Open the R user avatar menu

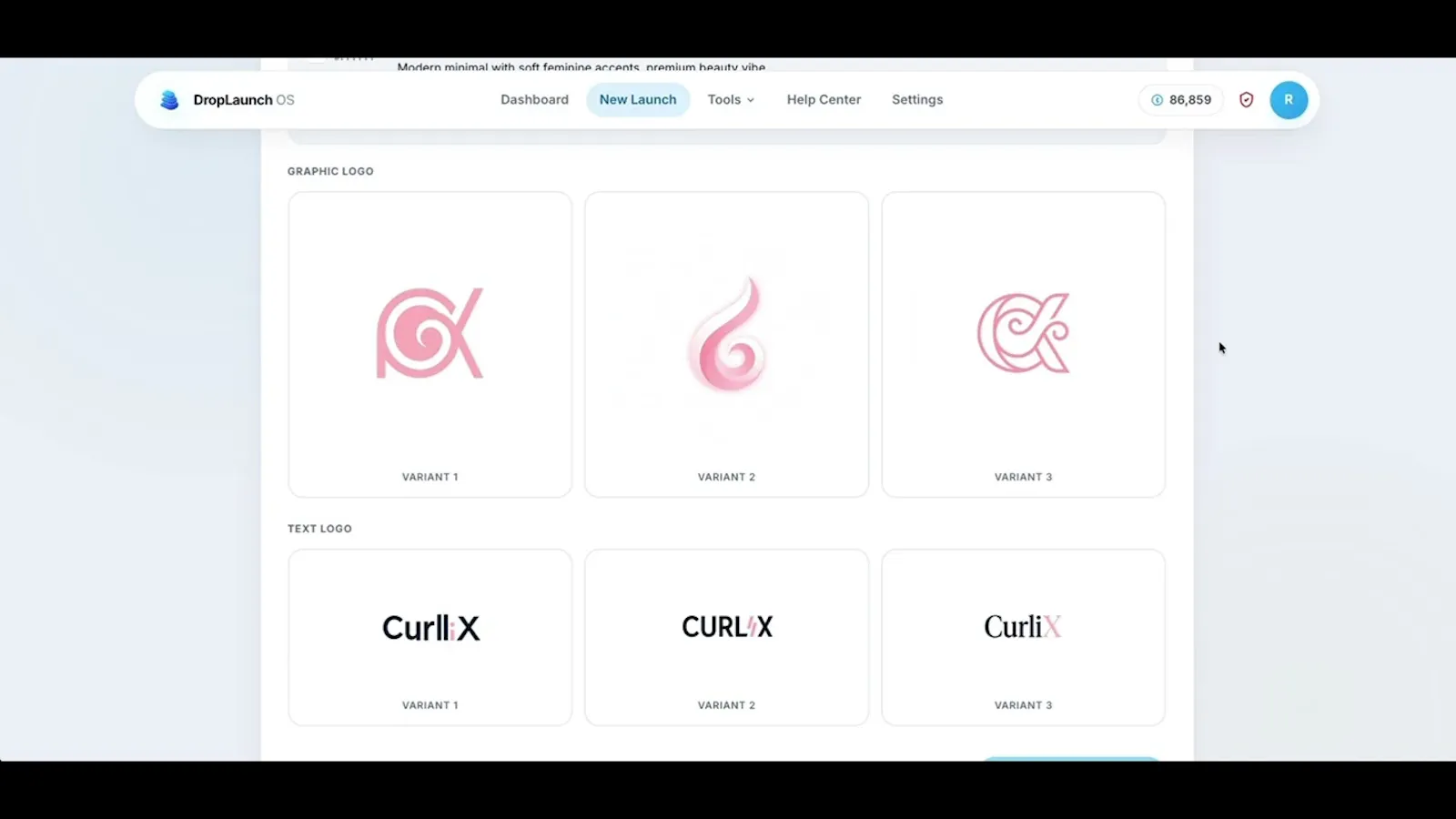(1289, 100)
